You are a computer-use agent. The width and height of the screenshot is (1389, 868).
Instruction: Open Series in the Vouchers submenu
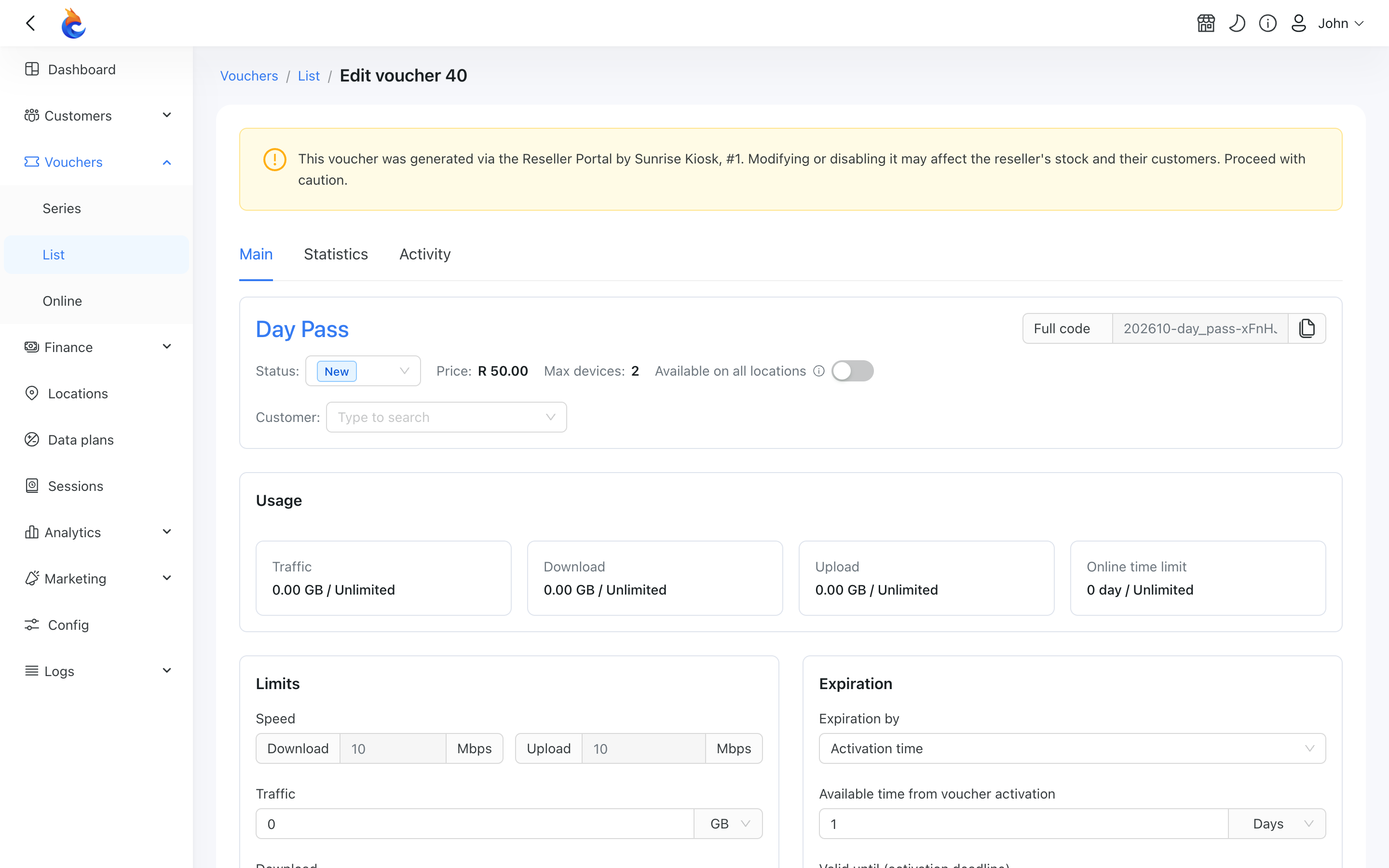96,208
